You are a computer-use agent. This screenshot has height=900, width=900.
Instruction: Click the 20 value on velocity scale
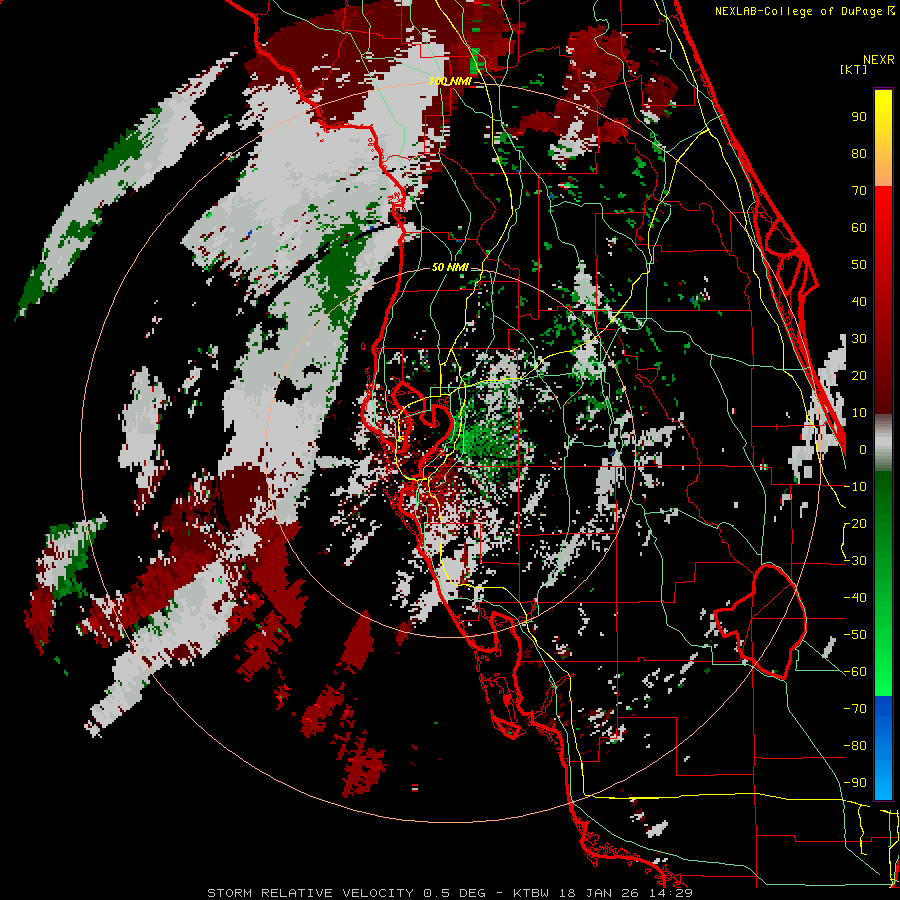coord(859,375)
